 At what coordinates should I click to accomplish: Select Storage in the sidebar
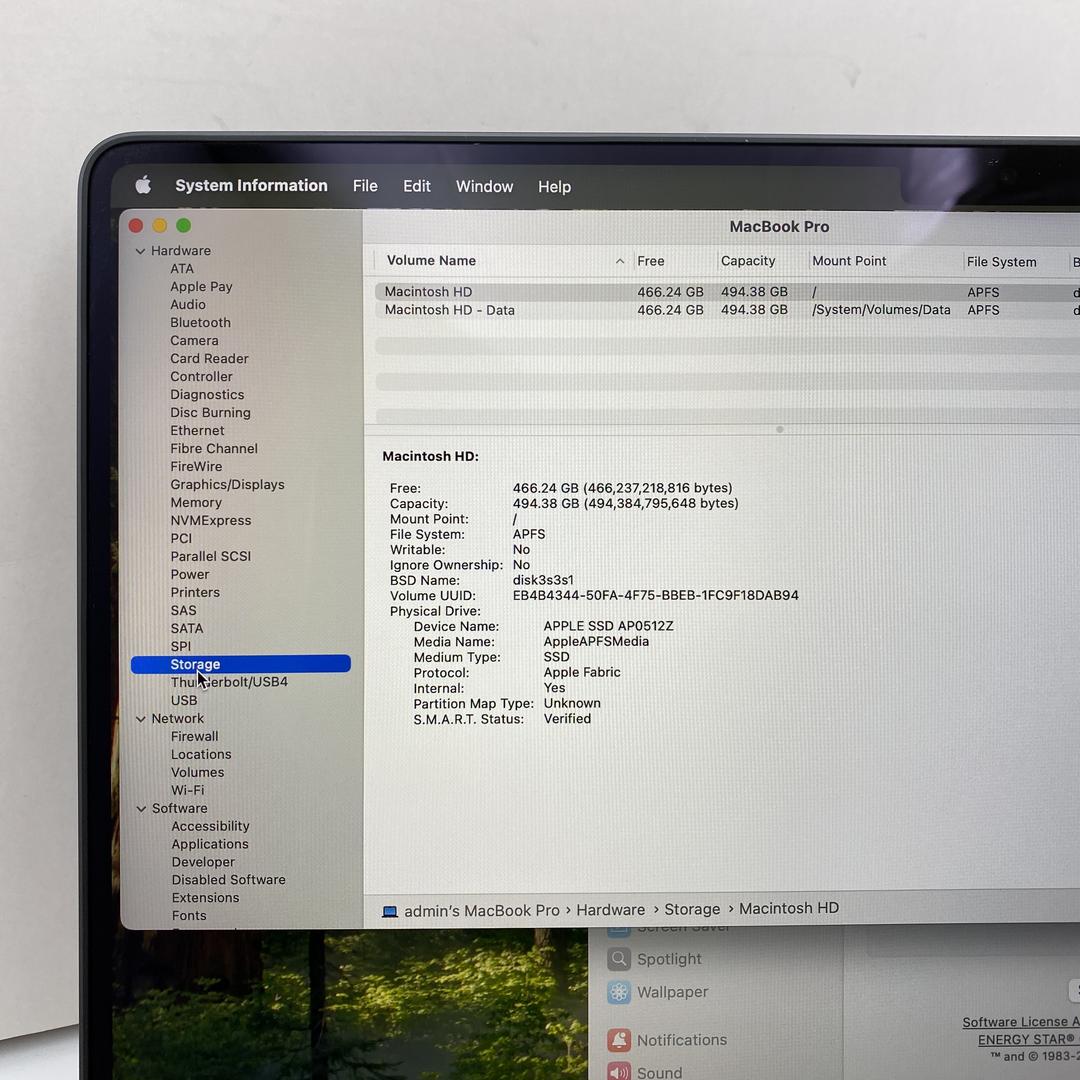240,664
